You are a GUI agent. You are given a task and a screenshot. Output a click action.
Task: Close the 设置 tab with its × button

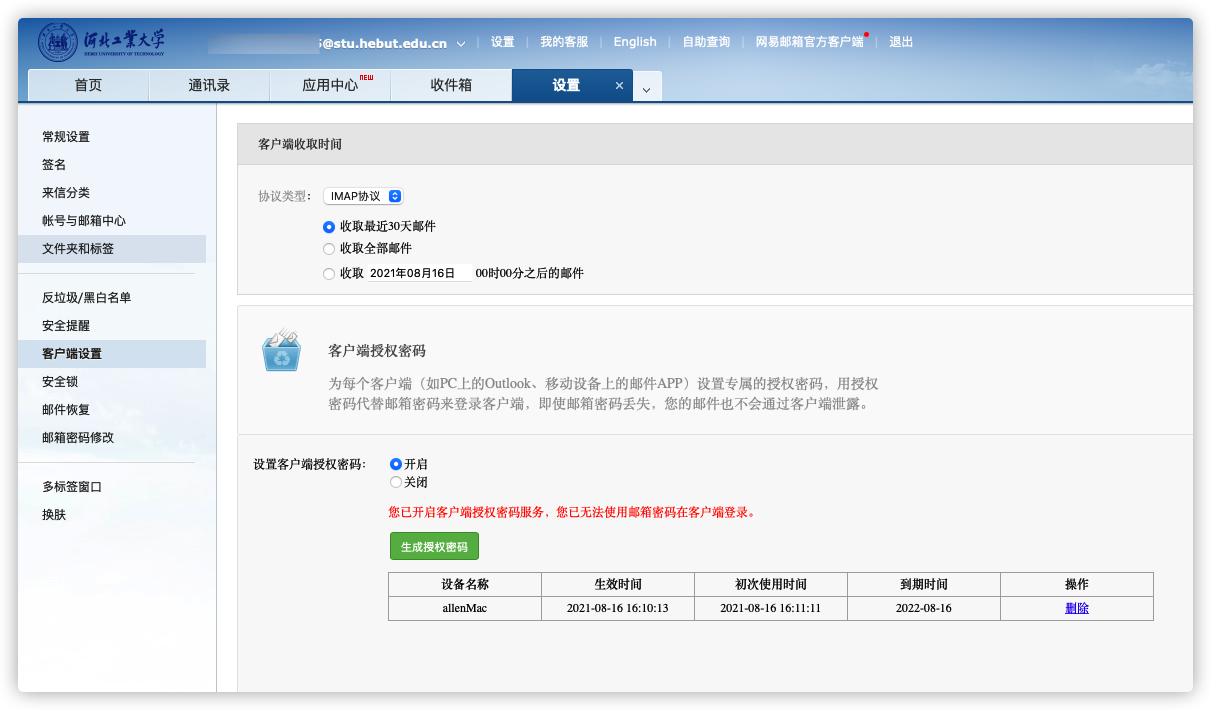pyautogui.click(x=619, y=86)
